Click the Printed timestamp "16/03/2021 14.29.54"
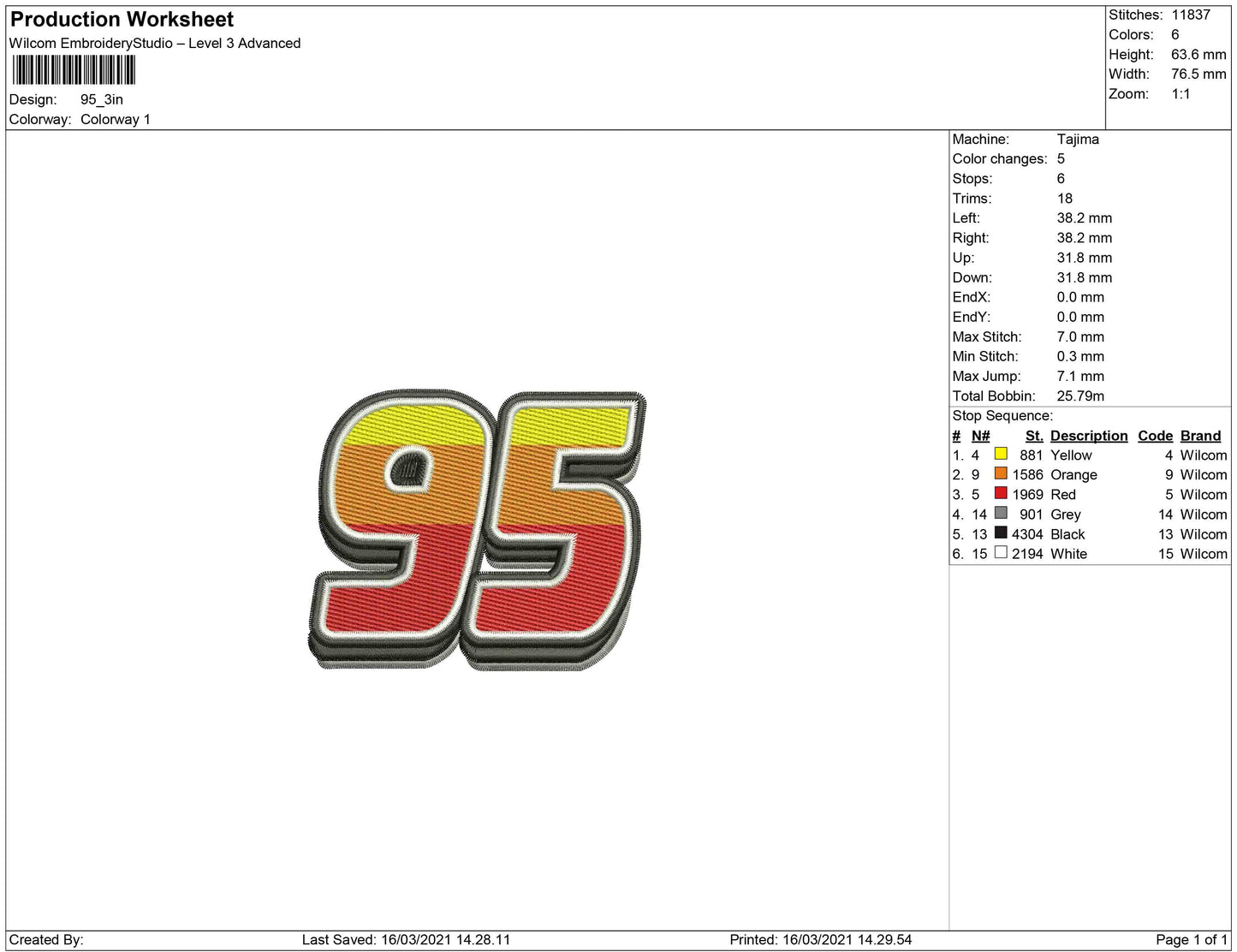Image resolution: width=1237 pixels, height=952 pixels. 847,940
